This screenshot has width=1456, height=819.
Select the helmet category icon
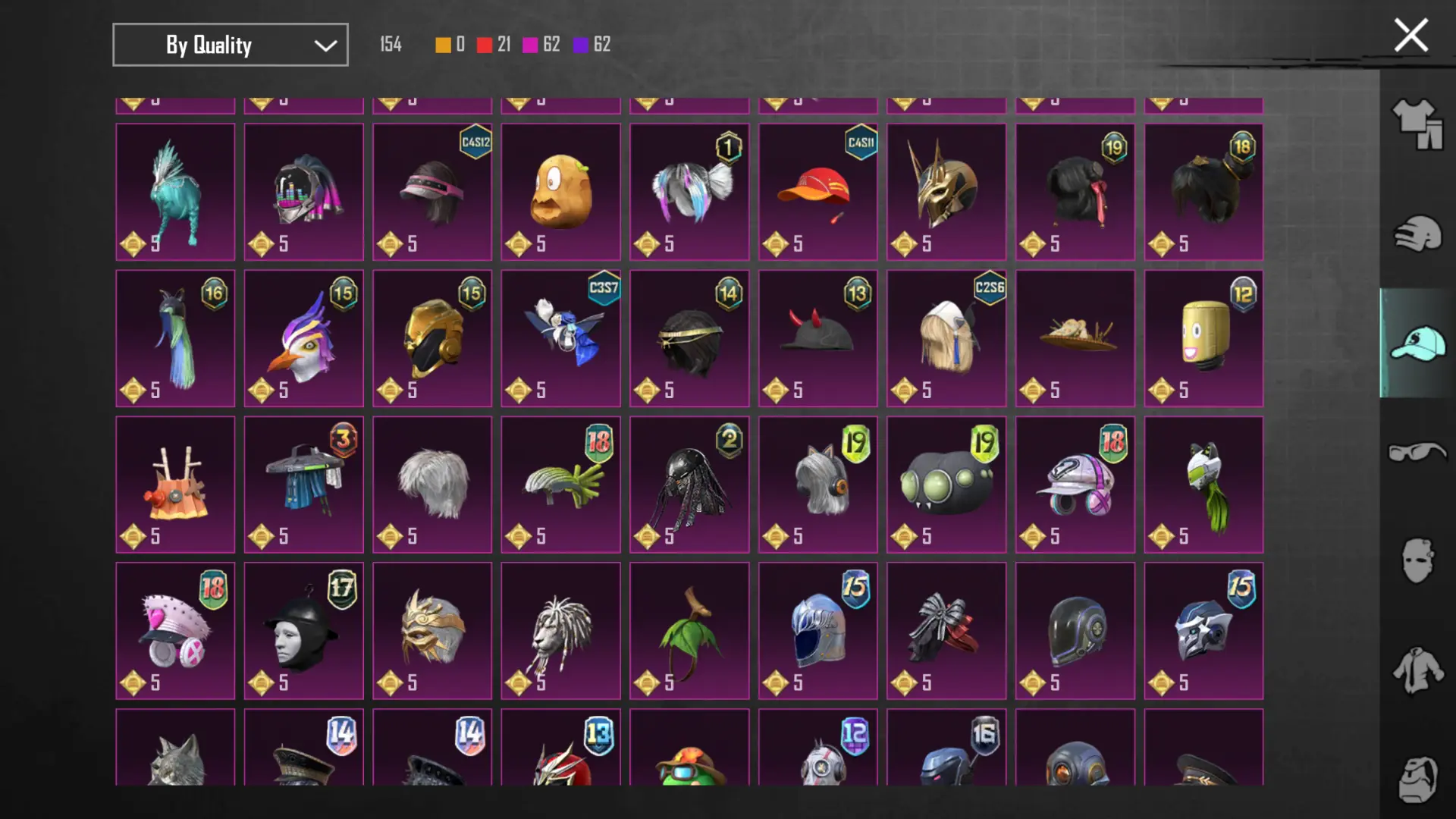tap(1417, 234)
